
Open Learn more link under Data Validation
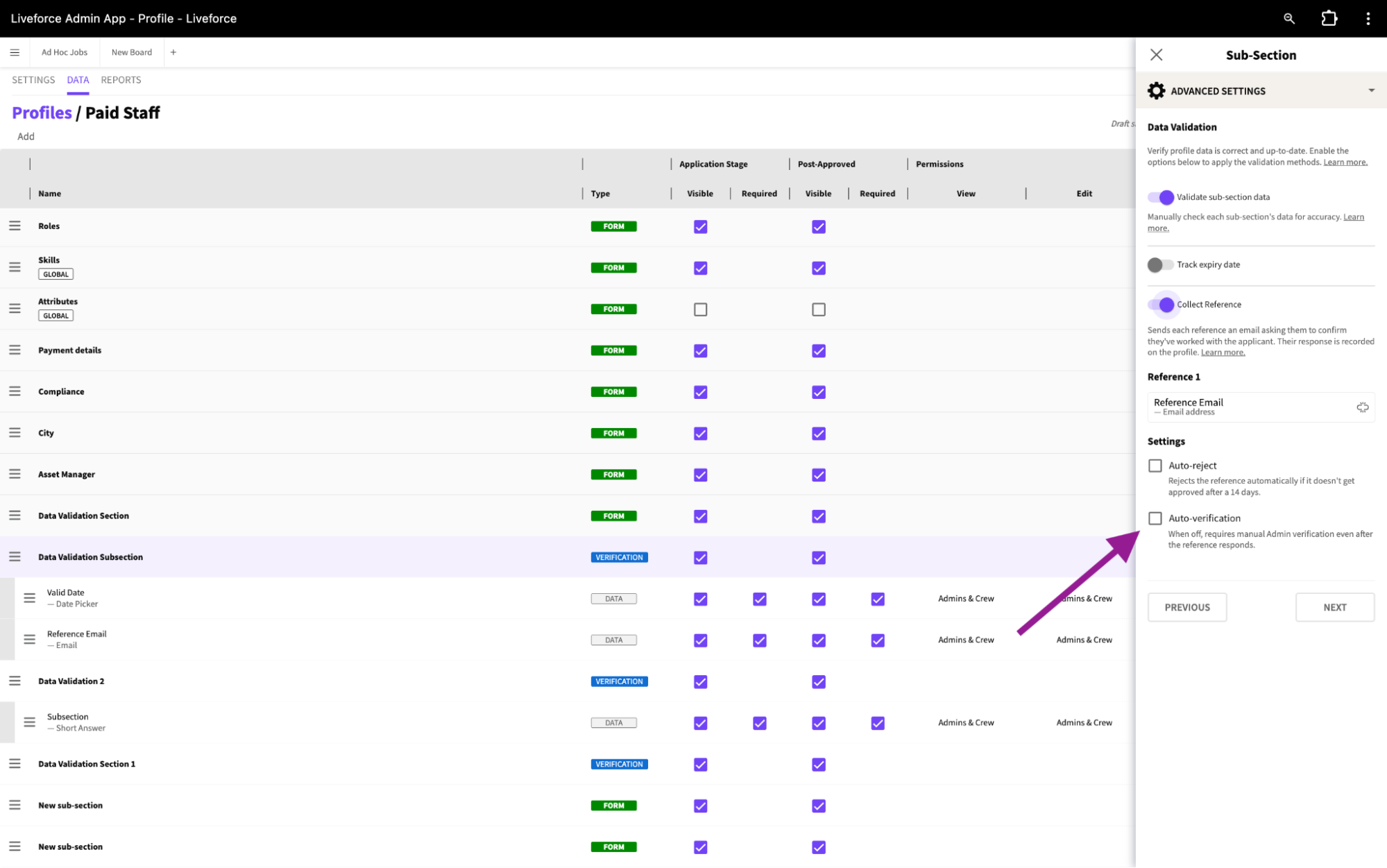click(x=1345, y=162)
